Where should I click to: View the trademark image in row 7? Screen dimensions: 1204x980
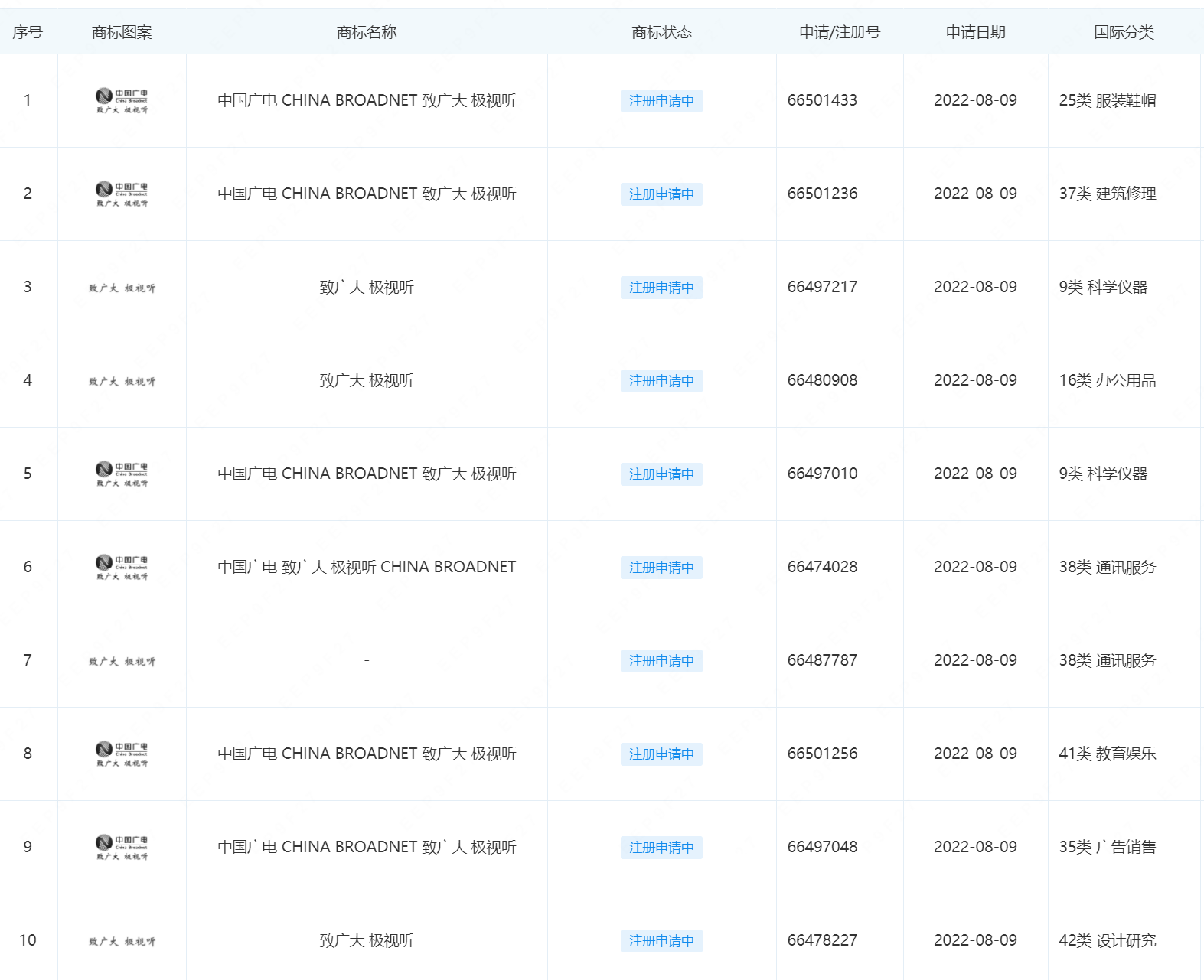pyautogui.click(x=122, y=662)
